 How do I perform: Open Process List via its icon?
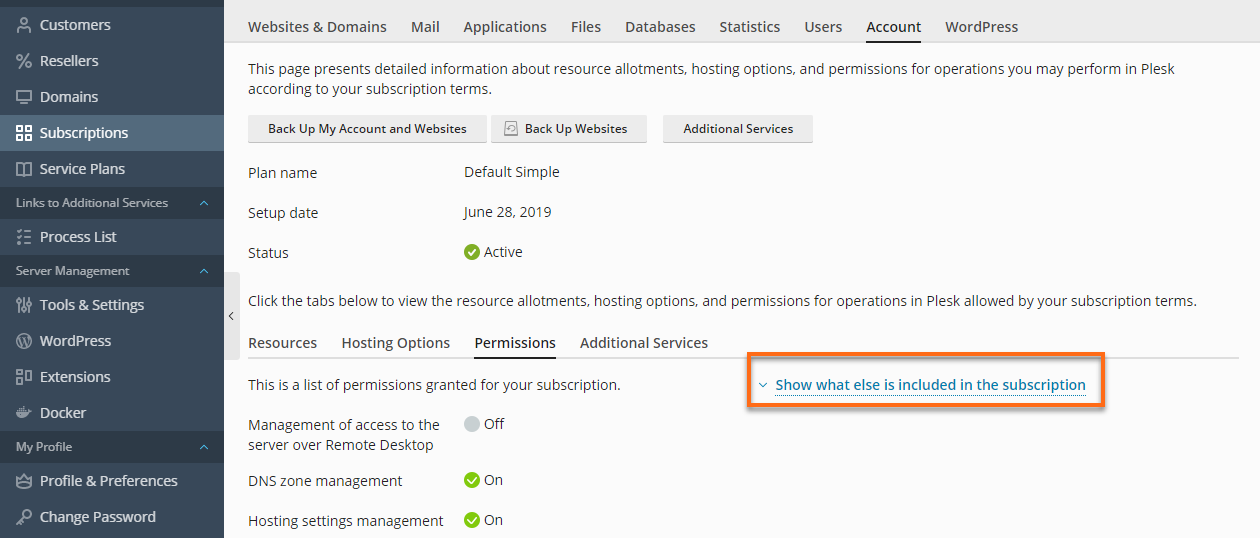click(24, 237)
